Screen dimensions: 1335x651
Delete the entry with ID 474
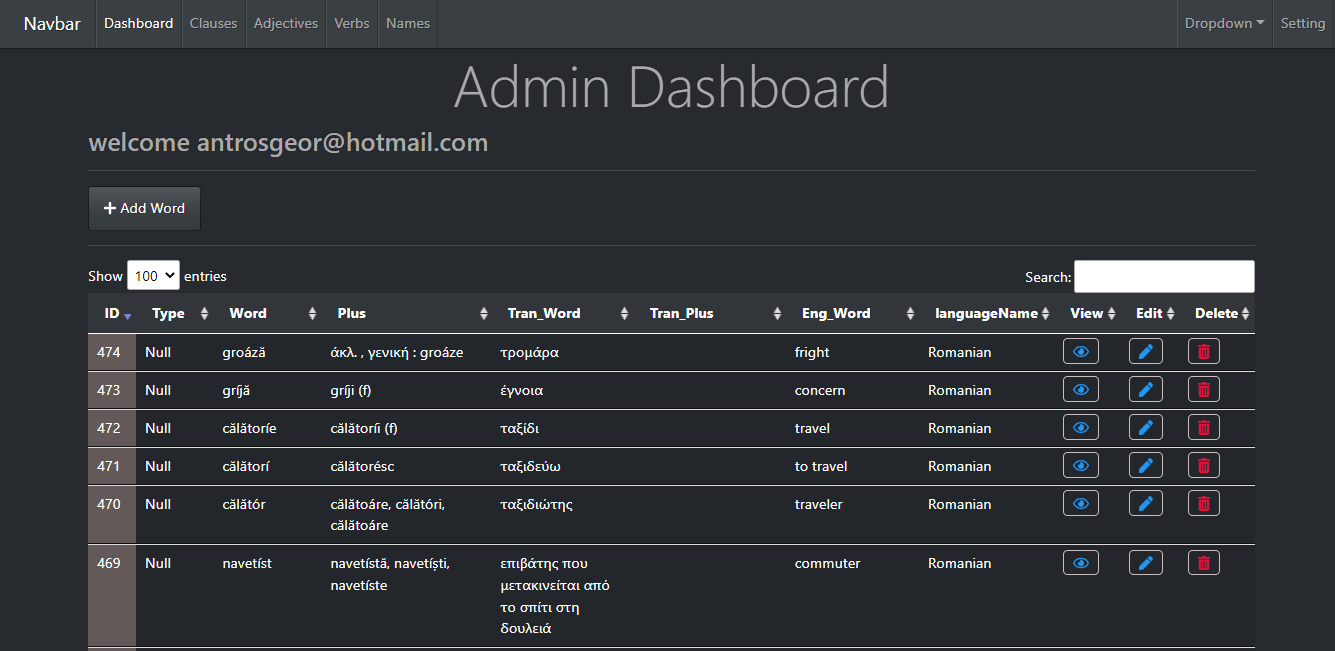[x=1203, y=352]
